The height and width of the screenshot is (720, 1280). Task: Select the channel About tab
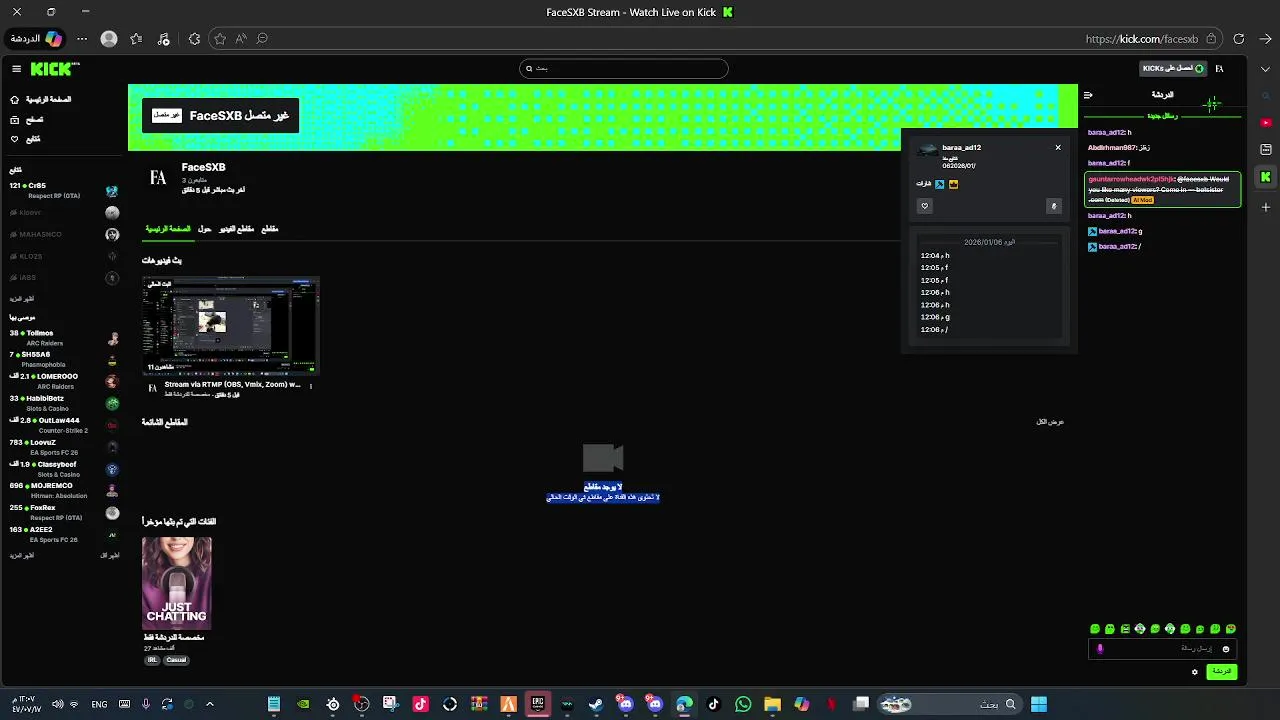click(x=204, y=229)
